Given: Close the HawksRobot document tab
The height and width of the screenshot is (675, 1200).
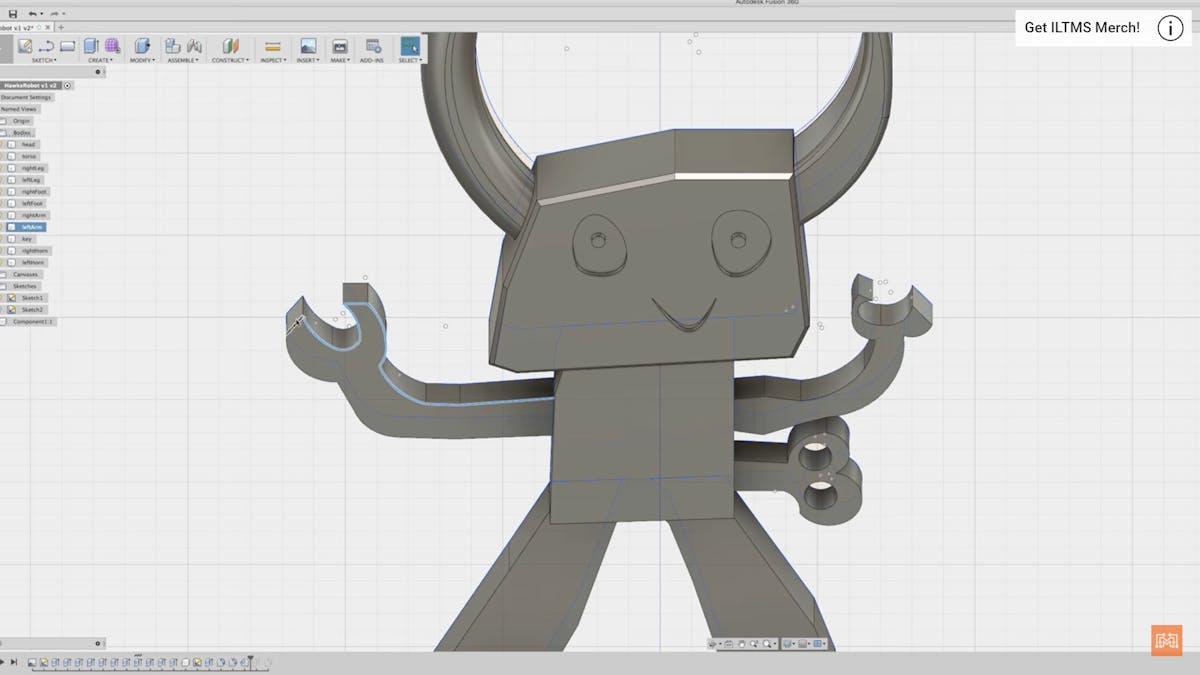Looking at the screenshot, I should point(48,27).
